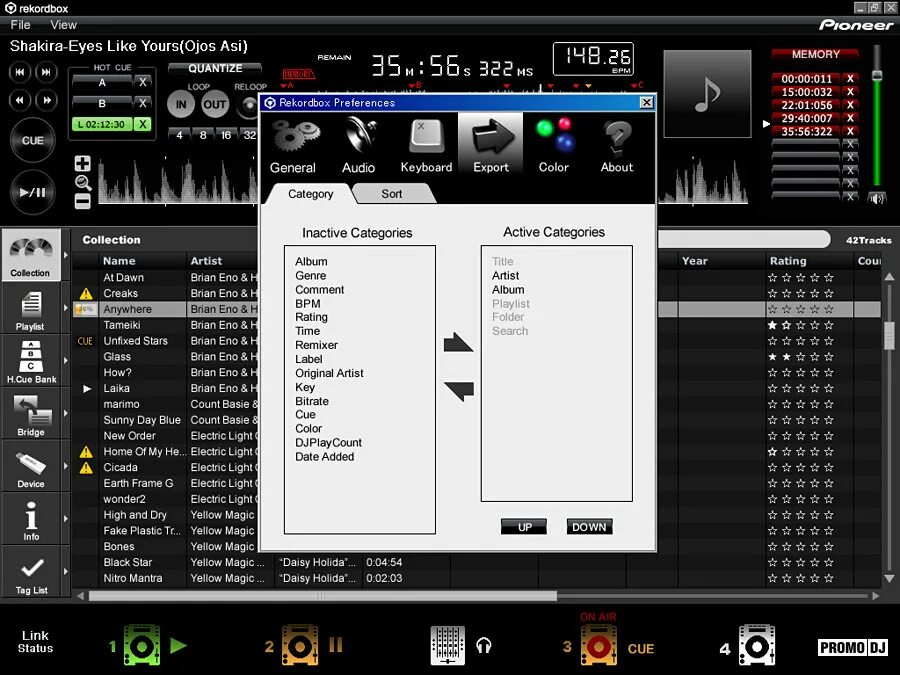Viewport: 900px width, 675px height.
Task: Skip to next track
Action: 46,72
